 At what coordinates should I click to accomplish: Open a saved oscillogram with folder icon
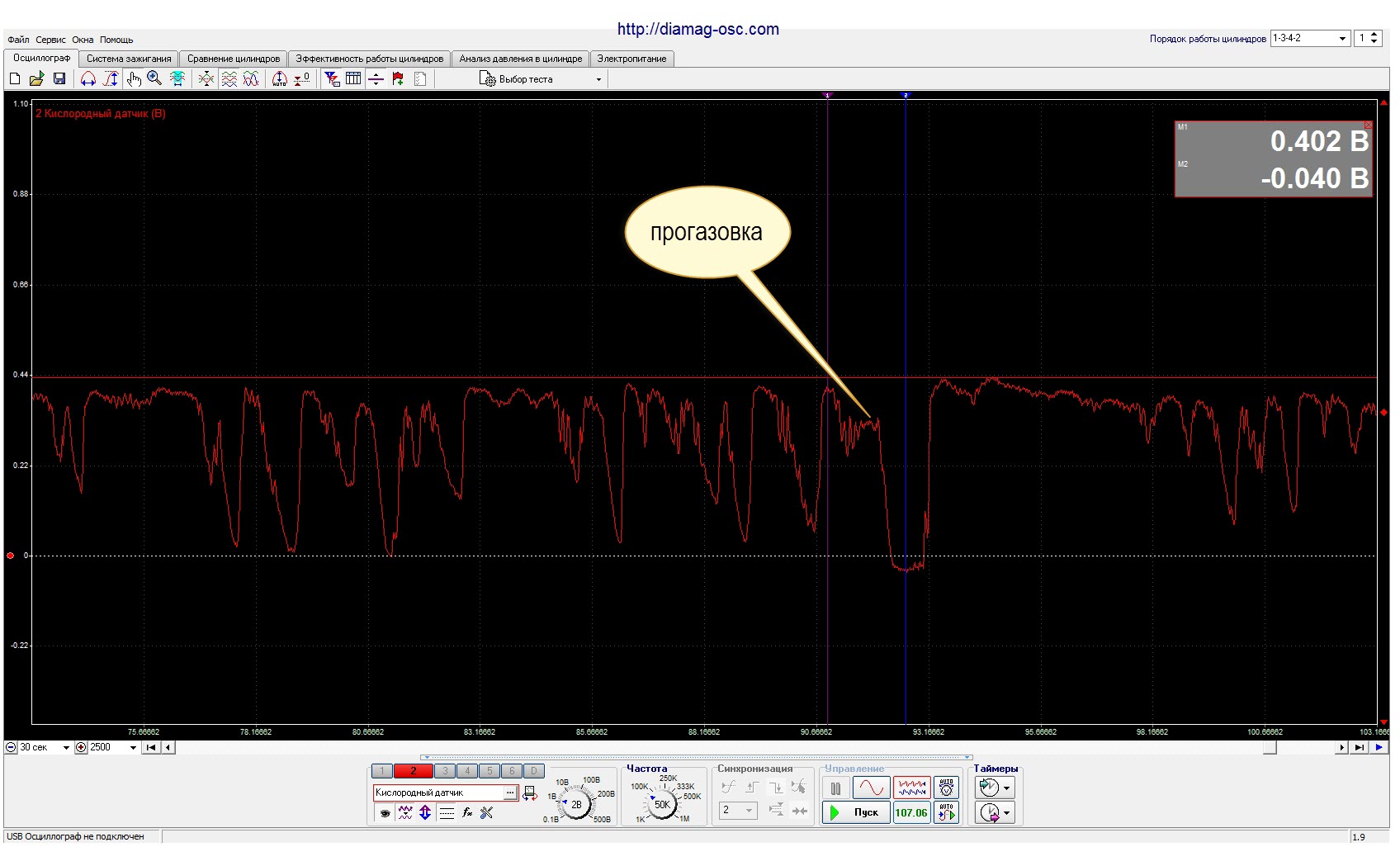[36, 78]
